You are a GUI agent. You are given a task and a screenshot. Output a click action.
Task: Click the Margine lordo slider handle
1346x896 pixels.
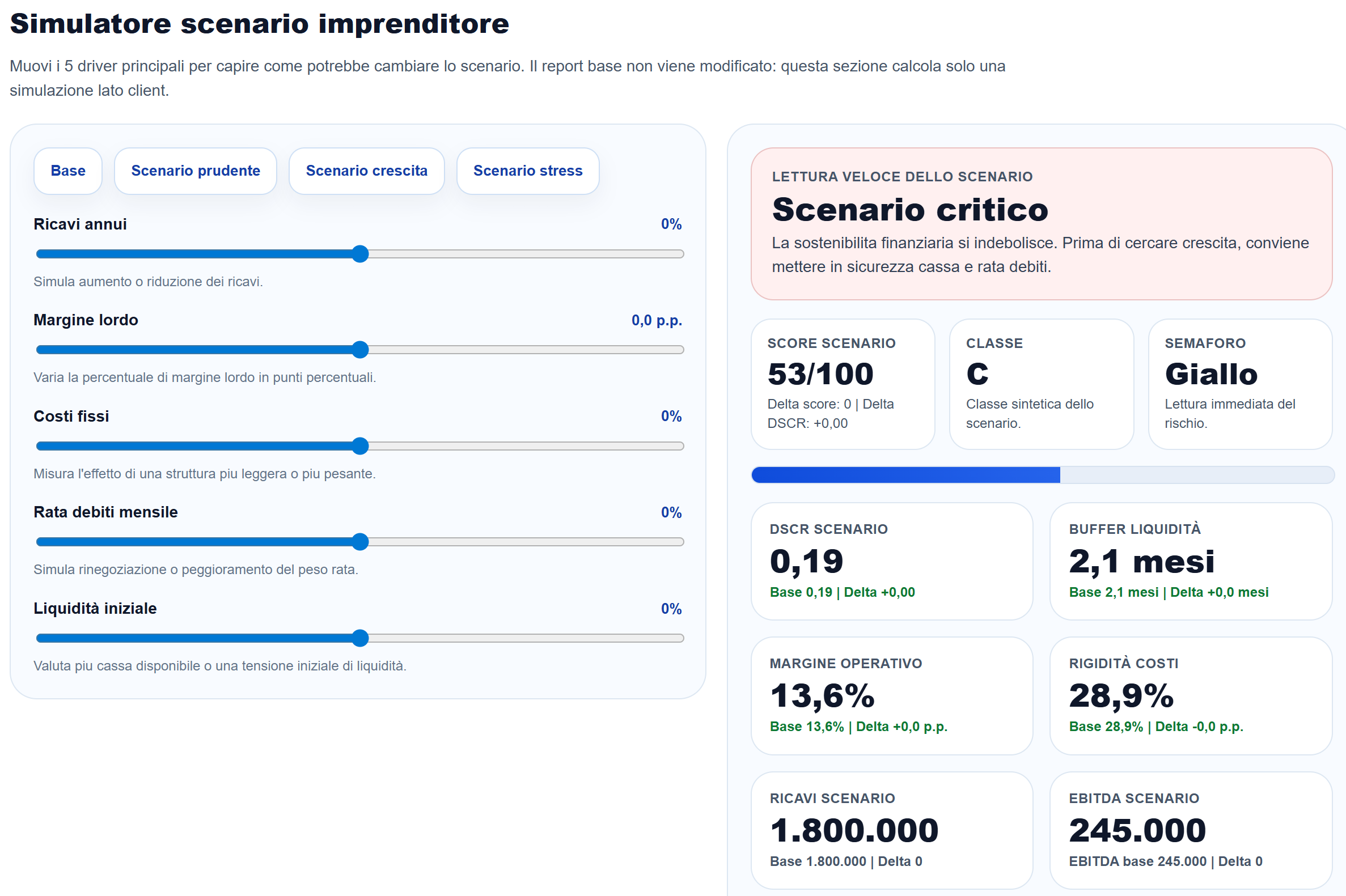point(359,350)
